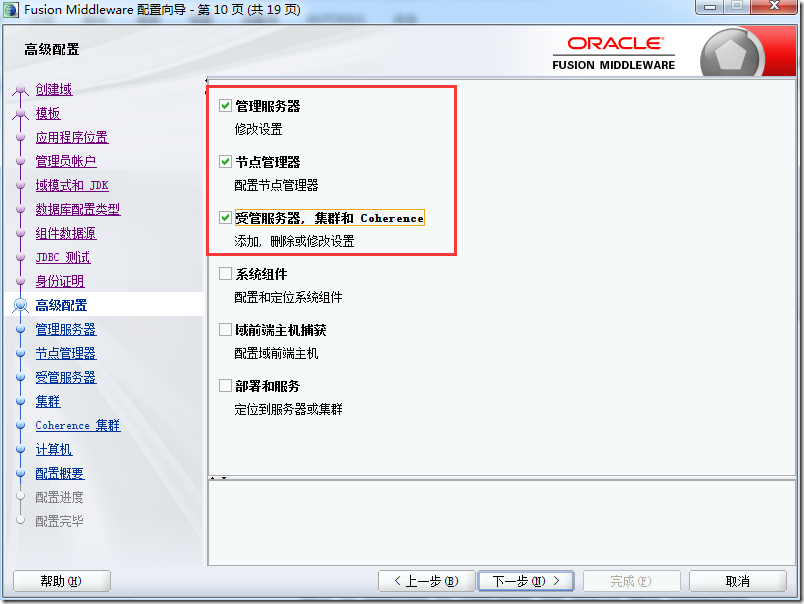Click the 帮助(H) button

(x=62, y=581)
